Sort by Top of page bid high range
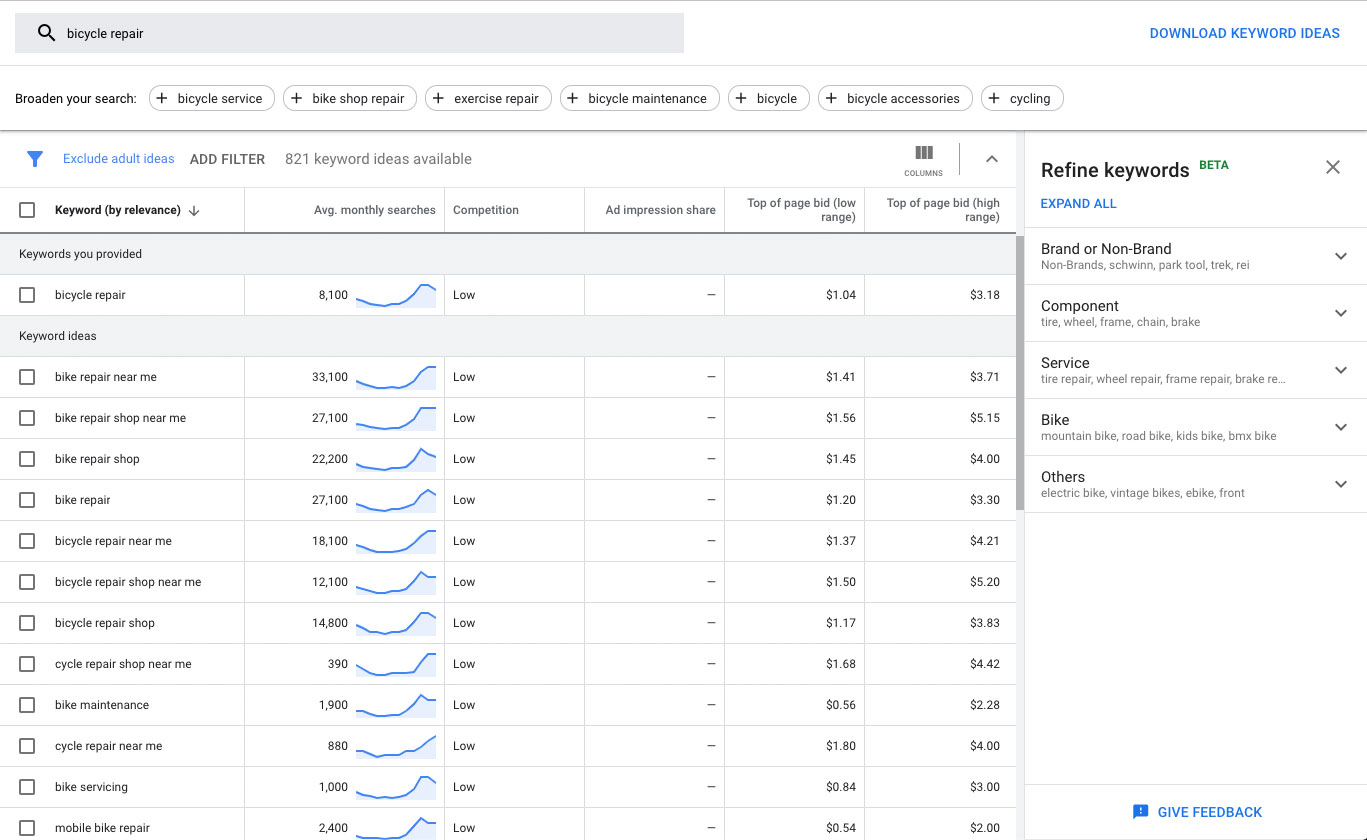The height and width of the screenshot is (840, 1367). point(942,210)
